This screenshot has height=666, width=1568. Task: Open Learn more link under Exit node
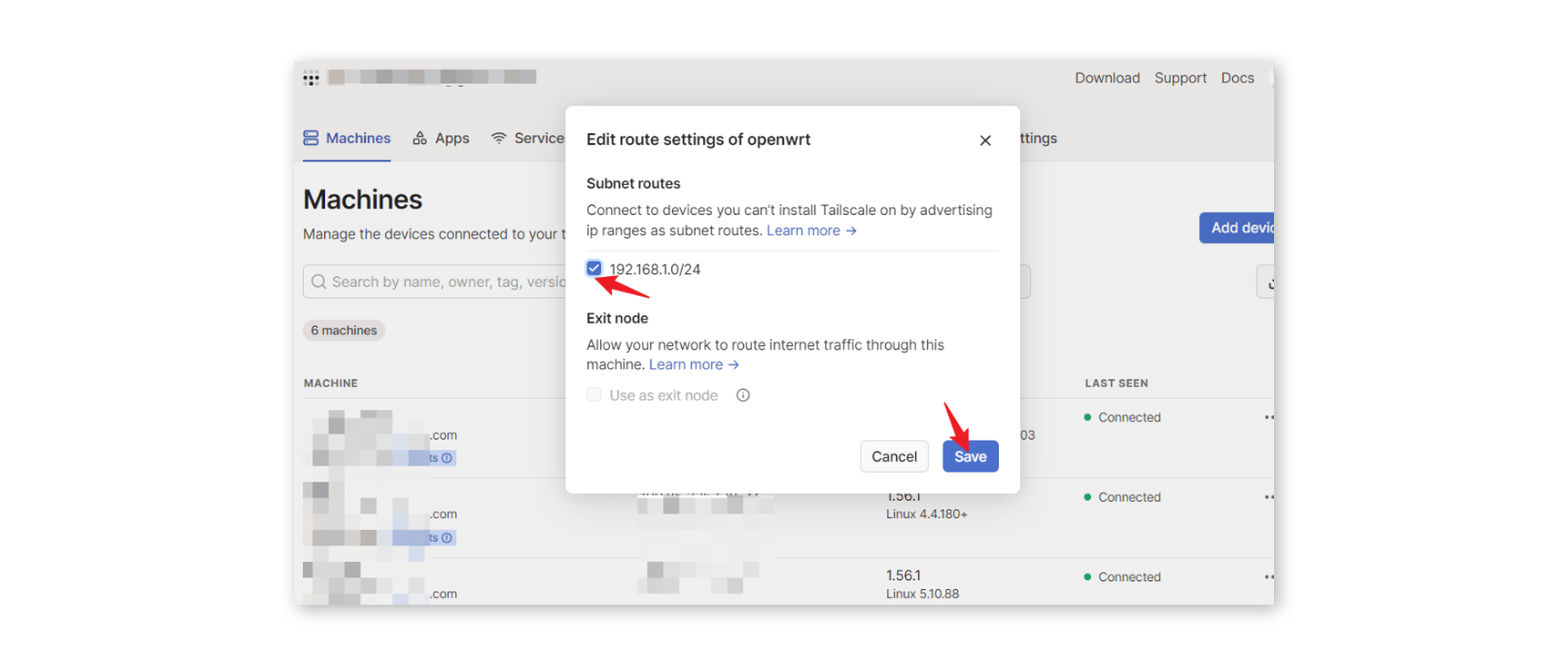click(x=693, y=364)
